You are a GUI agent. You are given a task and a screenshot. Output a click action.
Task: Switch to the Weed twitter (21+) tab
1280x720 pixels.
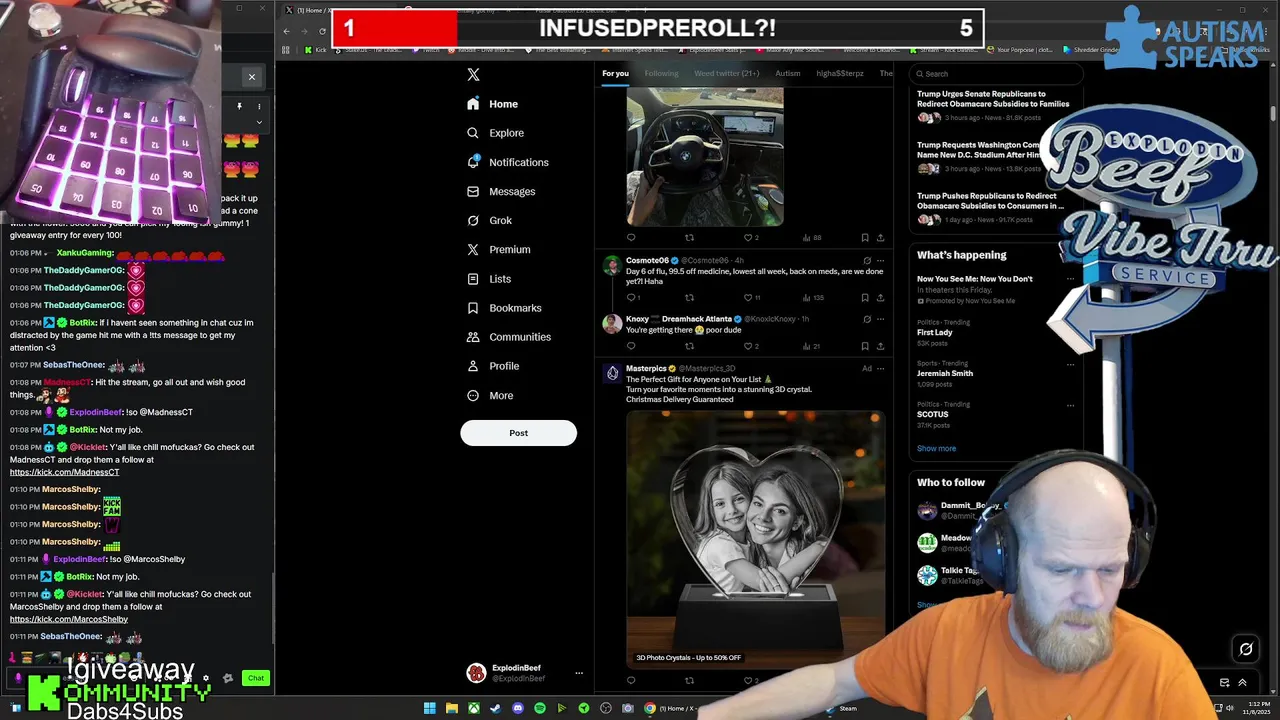[x=727, y=73]
